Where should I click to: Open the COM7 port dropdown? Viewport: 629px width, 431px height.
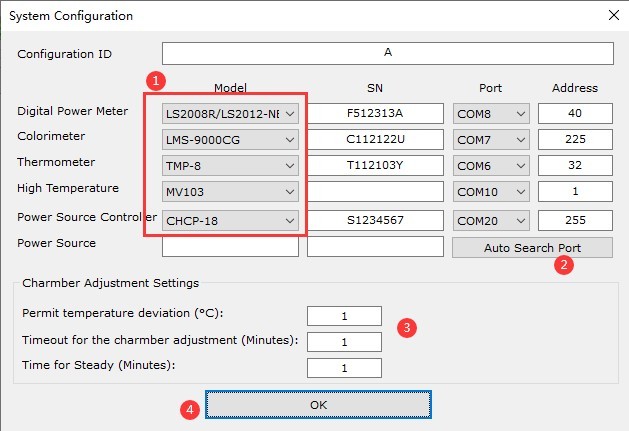[491, 140]
